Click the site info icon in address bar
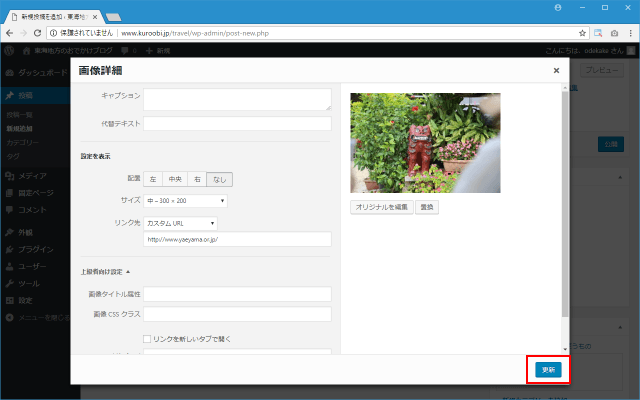The width and height of the screenshot is (640, 400). [53, 33]
